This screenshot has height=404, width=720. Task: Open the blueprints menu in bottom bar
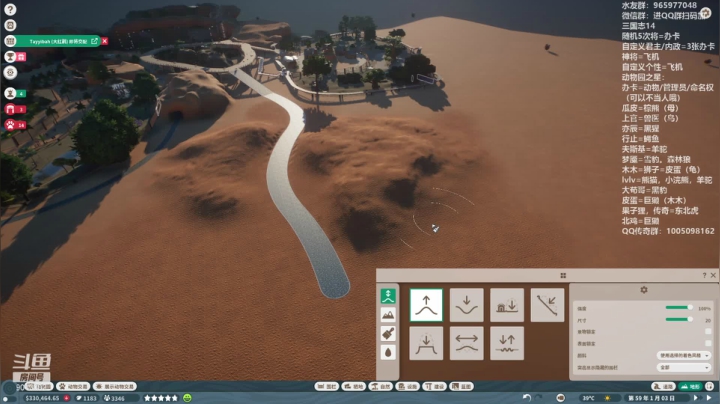click(461, 387)
